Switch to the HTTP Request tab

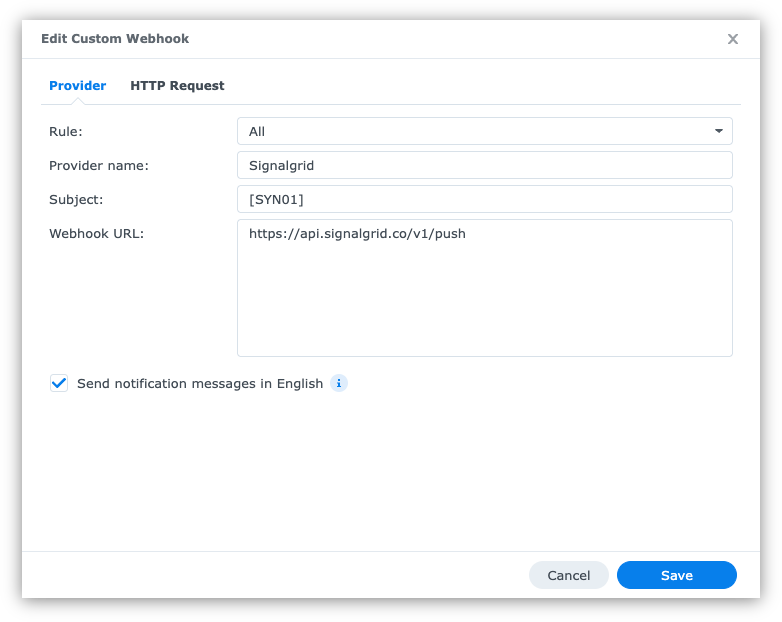pos(177,86)
